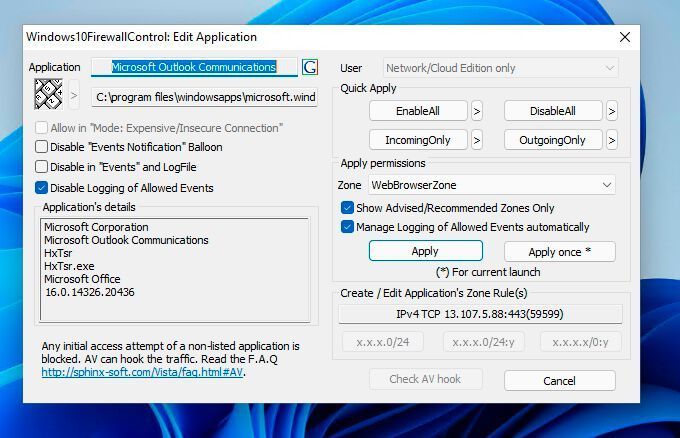Viewport: 680px width, 438px height.
Task: Open the User dropdown
Action: (500, 68)
